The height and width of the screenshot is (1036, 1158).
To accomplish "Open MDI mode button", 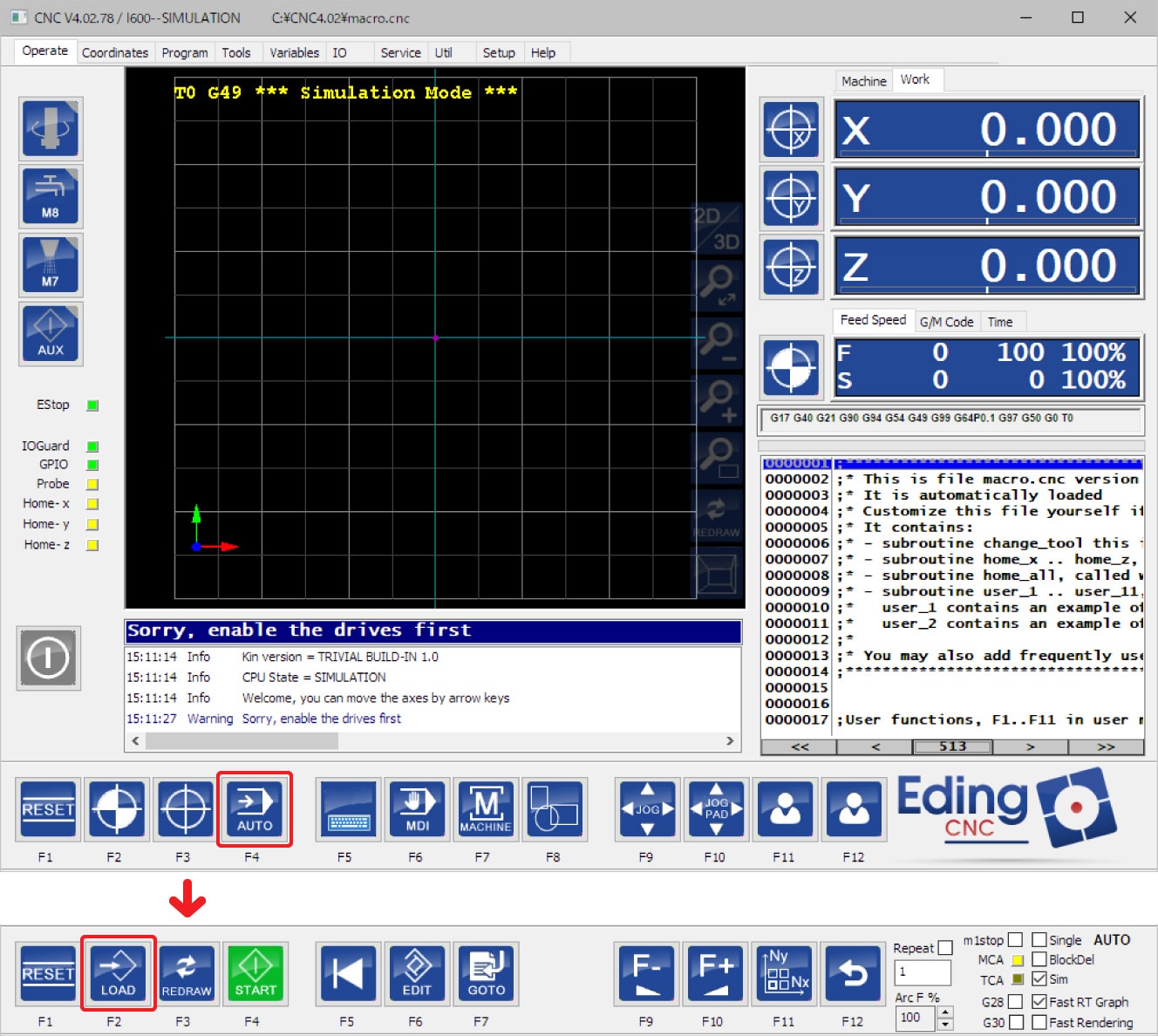I will point(417,809).
